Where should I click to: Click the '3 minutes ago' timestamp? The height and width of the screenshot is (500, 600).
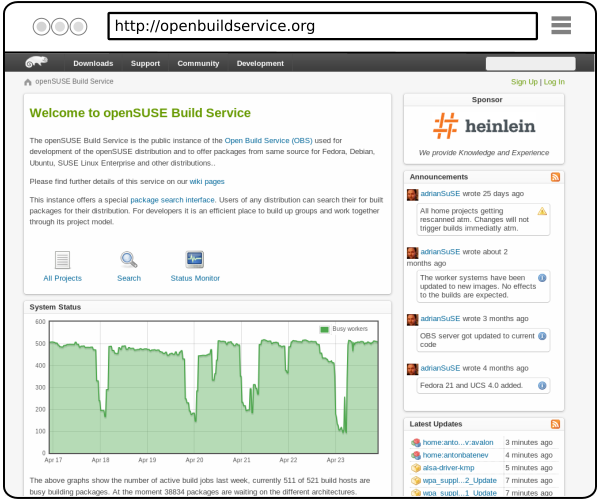click(x=529, y=442)
